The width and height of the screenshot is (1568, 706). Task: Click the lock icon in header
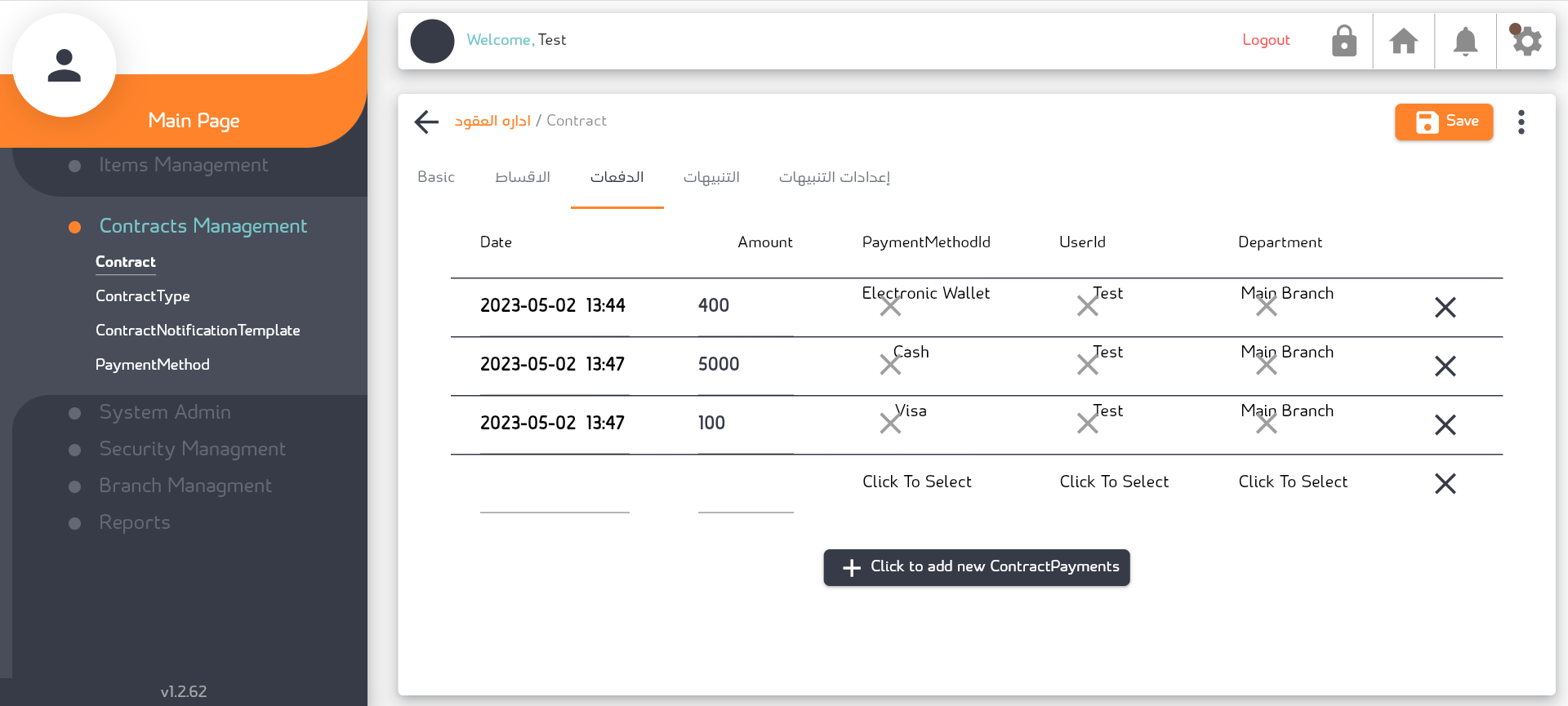click(1343, 41)
